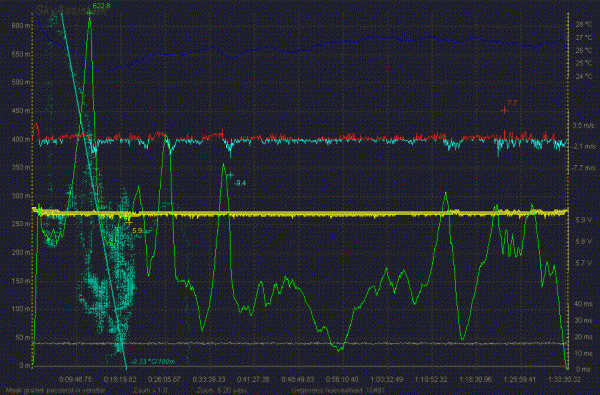The height and width of the screenshot is (395, 600).
Task: Click the 1:03:32.49 time axis label
Action: coord(386,379)
